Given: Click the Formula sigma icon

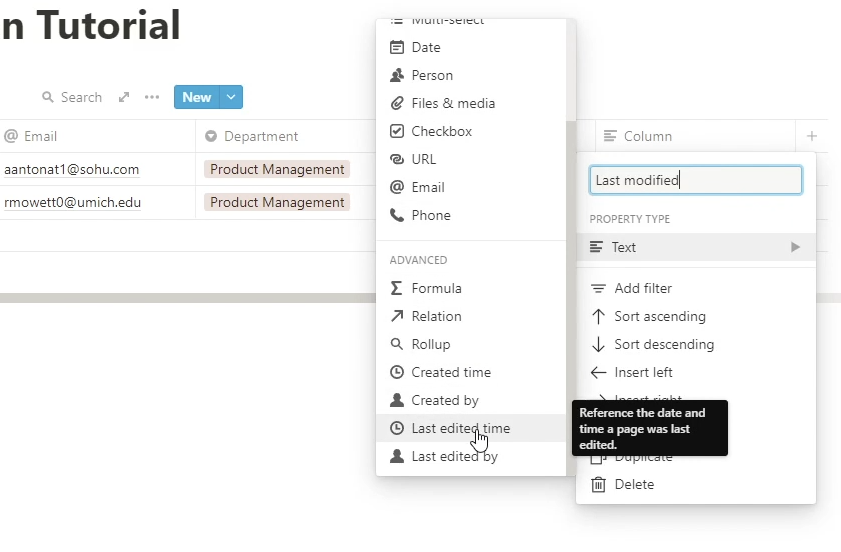Looking at the screenshot, I should pos(397,288).
